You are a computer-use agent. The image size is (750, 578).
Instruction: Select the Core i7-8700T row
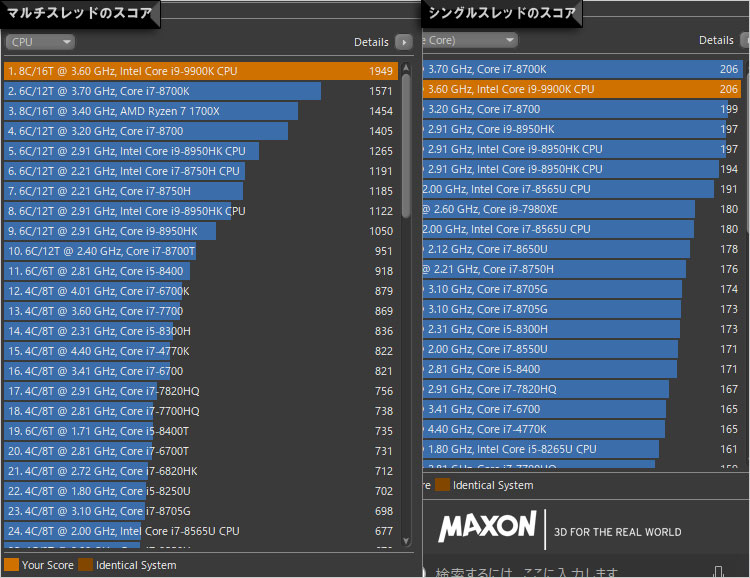point(201,251)
